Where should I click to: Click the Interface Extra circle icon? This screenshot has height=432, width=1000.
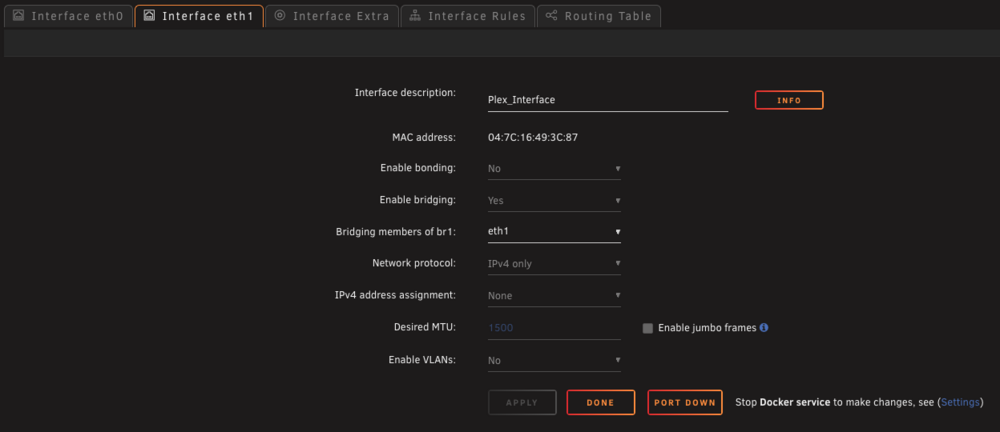[279, 15]
